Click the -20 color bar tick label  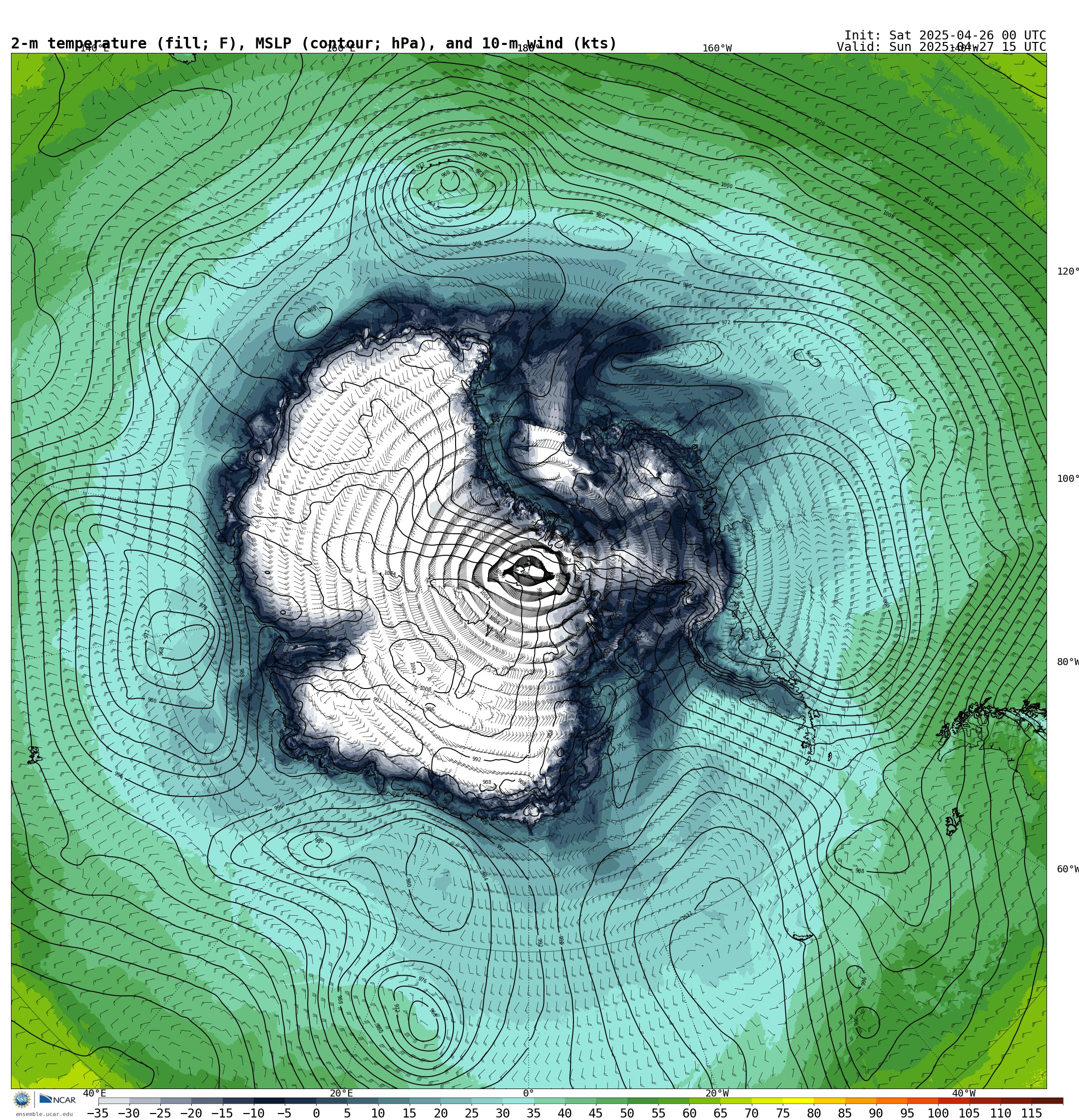191,1113
